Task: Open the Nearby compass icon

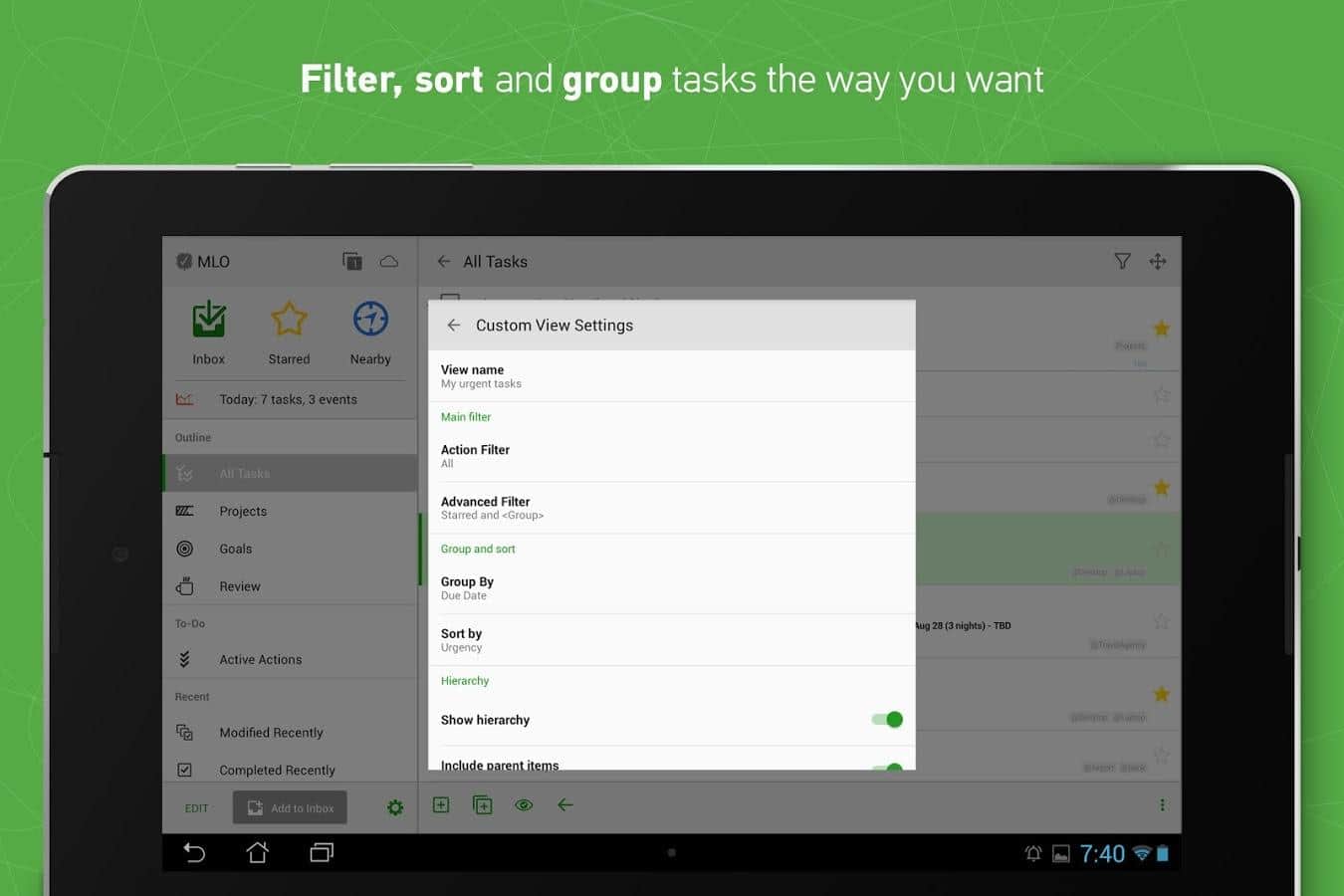Action: [370, 321]
